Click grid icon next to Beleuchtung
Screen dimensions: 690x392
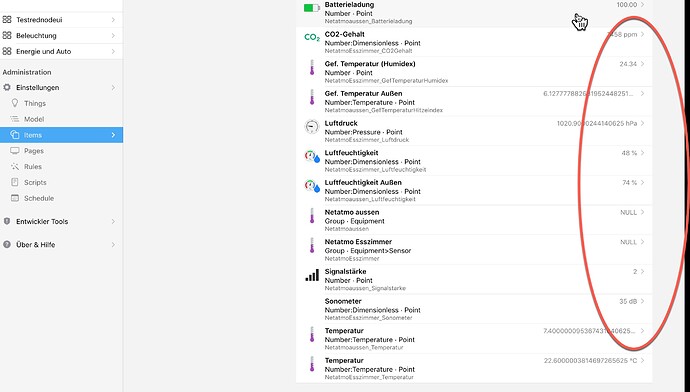(x=7, y=35)
